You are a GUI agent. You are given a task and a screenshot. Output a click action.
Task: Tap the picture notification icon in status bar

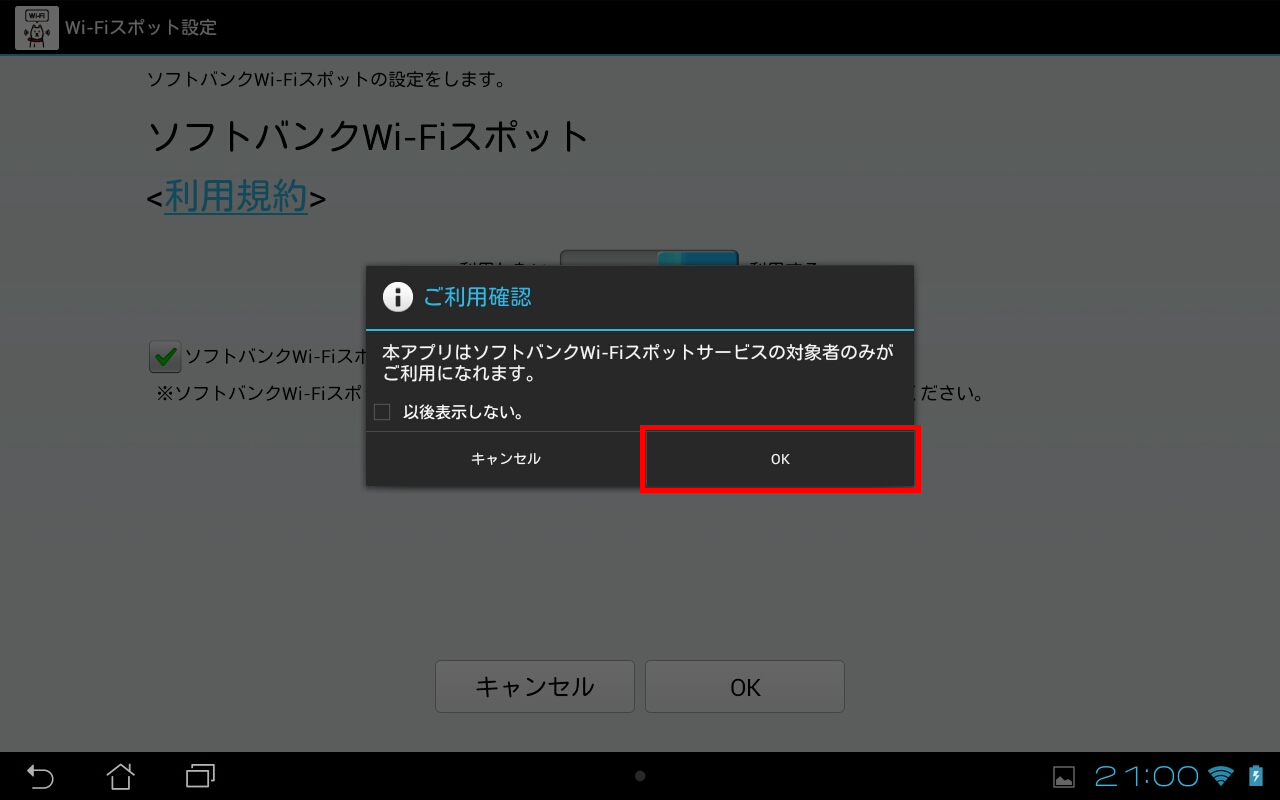[x=1064, y=777]
